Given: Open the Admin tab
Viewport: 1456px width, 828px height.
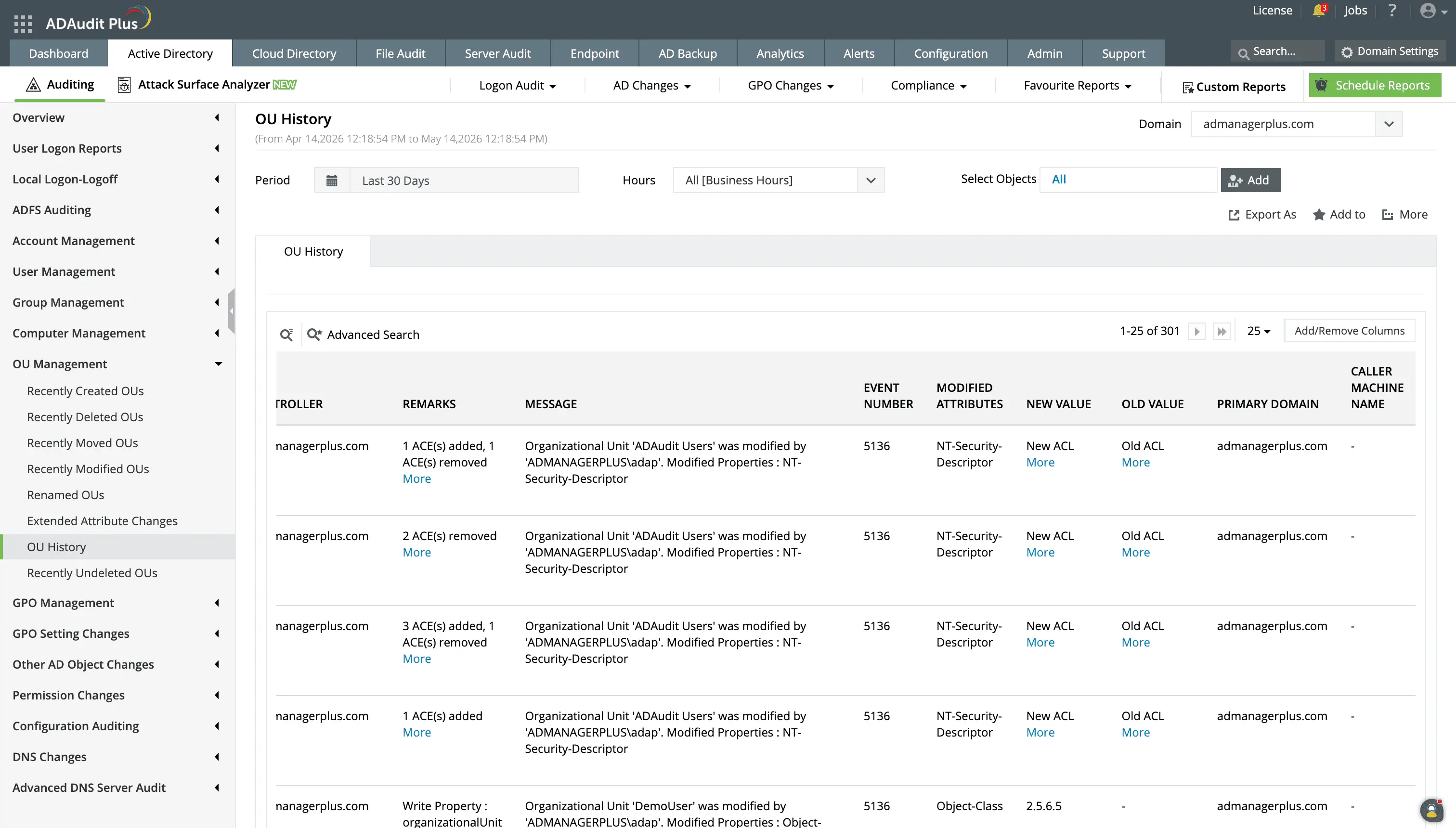Looking at the screenshot, I should point(1044,53).
